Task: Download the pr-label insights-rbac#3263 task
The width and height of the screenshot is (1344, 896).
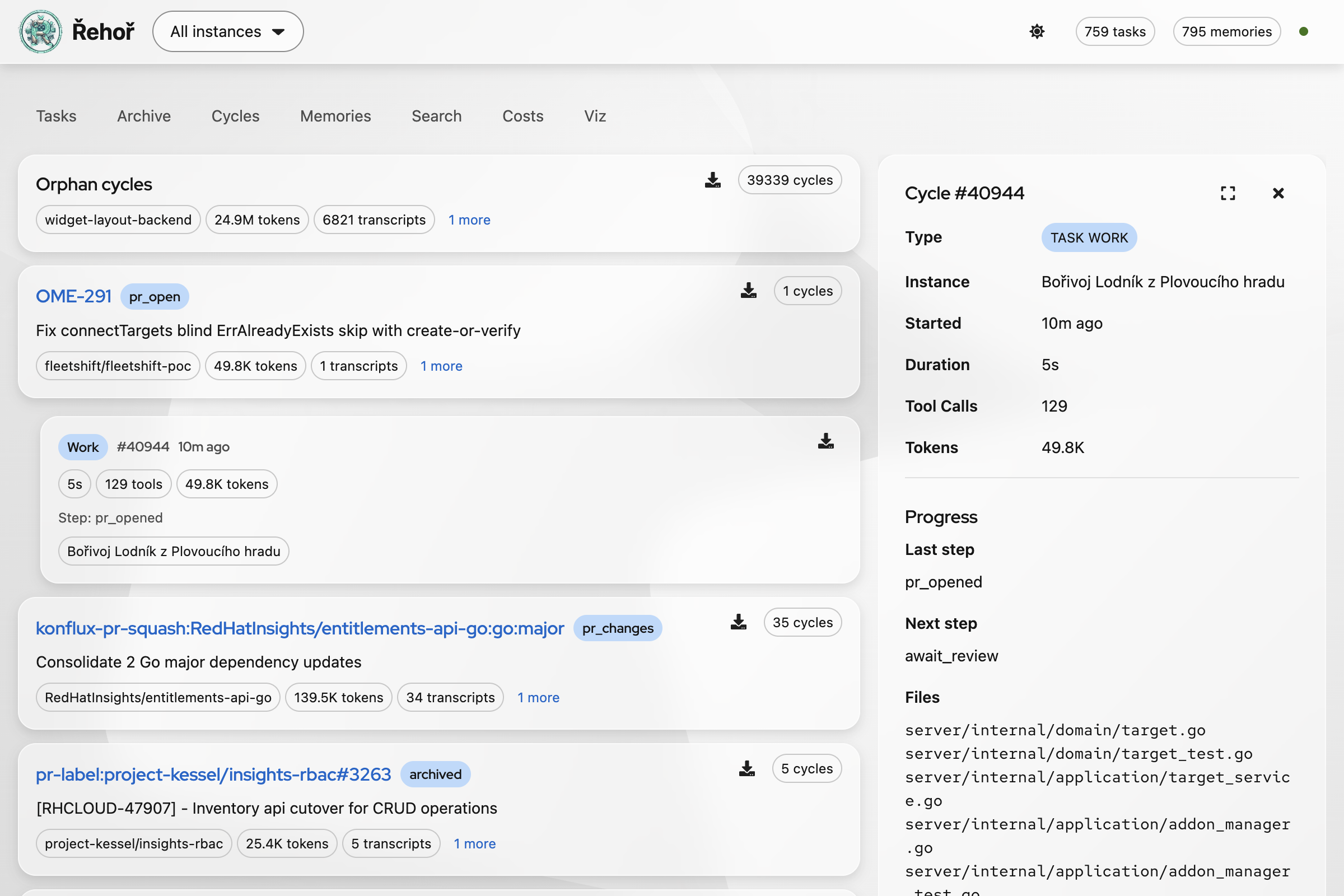Action: coord(747,768)
